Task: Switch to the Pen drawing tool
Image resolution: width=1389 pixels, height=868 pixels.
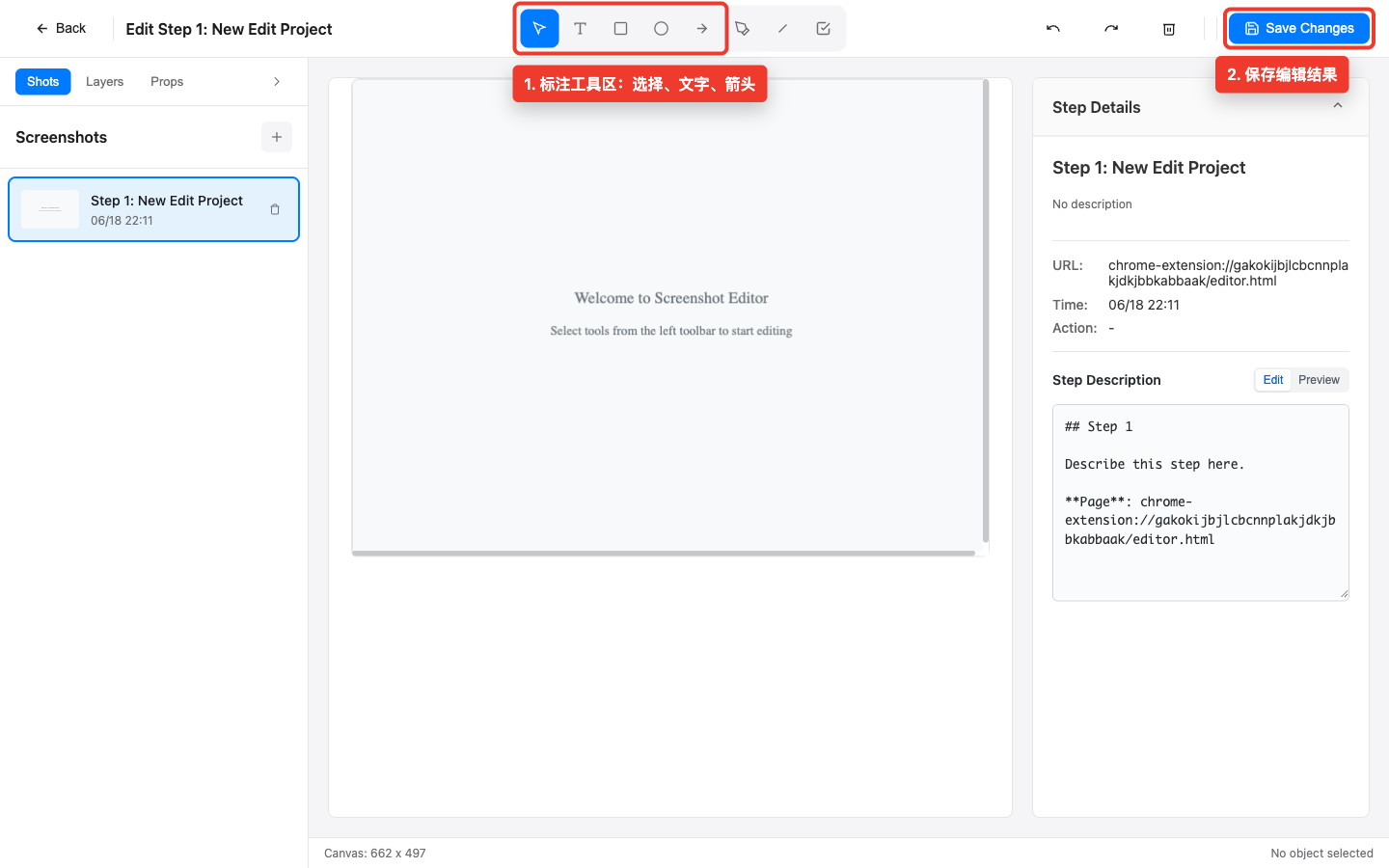Action: tap(742, 29)
